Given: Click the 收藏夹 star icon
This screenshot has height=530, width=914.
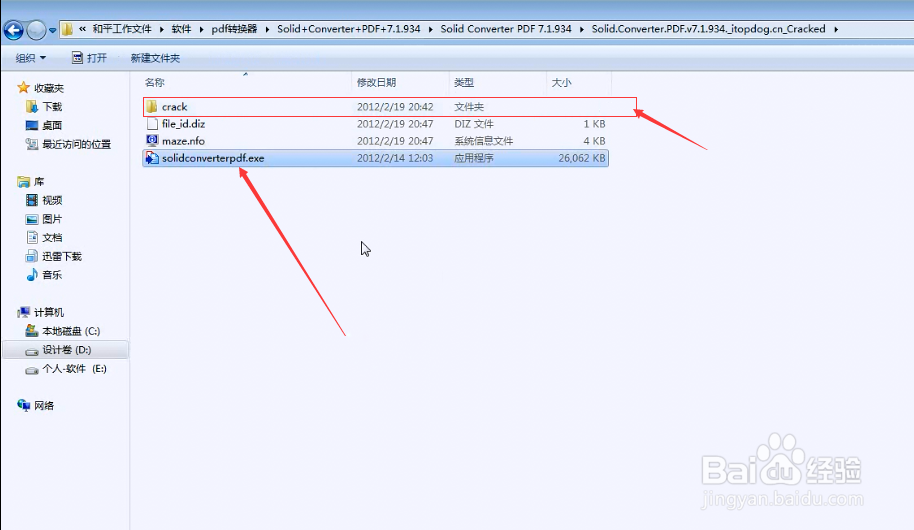Looking at the screenshot, I should [x=23, y=87].
